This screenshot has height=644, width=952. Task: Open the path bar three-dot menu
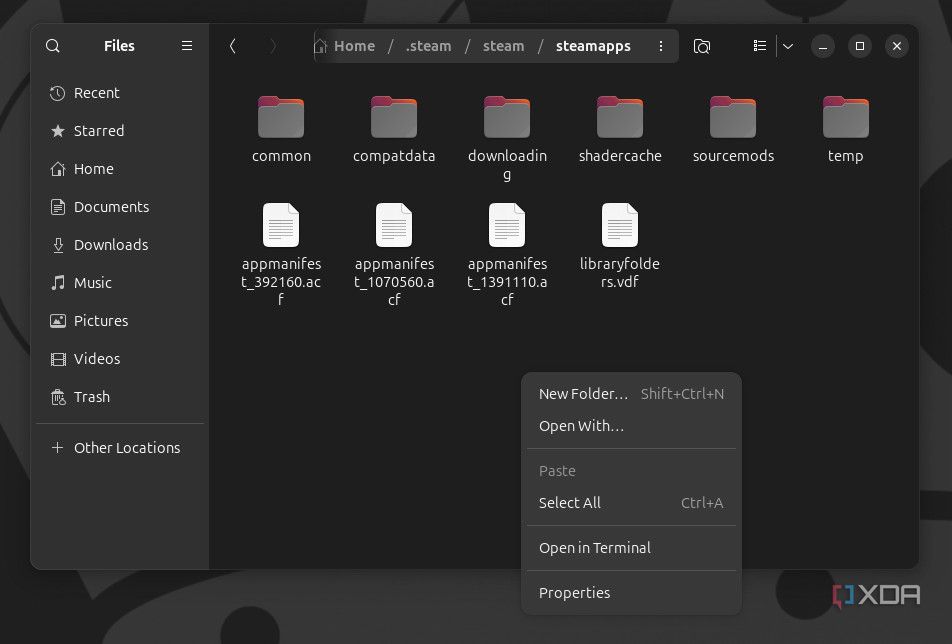click(661, 46)
